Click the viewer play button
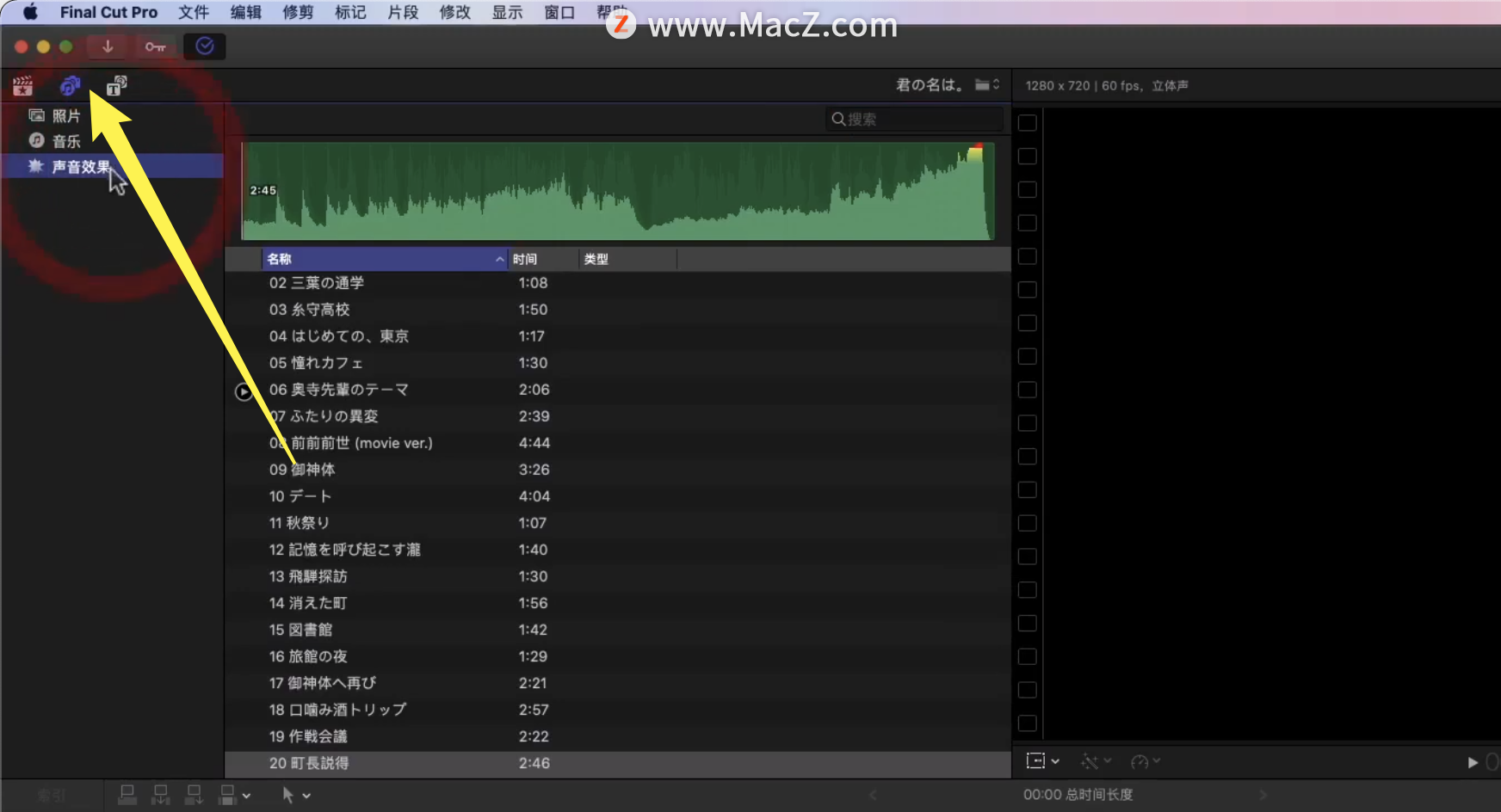This screenshot has width=1501, height=812. (1472, 762)
